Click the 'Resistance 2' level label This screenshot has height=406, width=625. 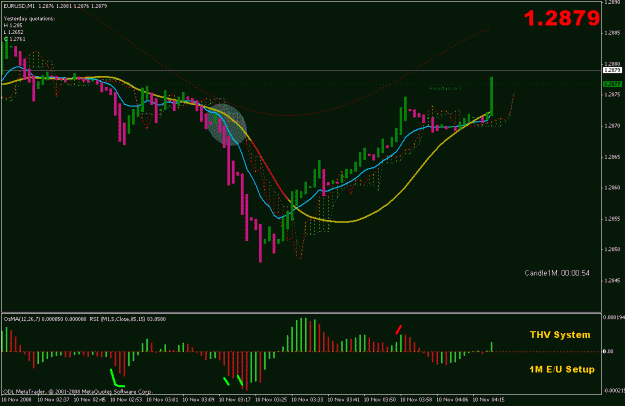tap(445, 88)
